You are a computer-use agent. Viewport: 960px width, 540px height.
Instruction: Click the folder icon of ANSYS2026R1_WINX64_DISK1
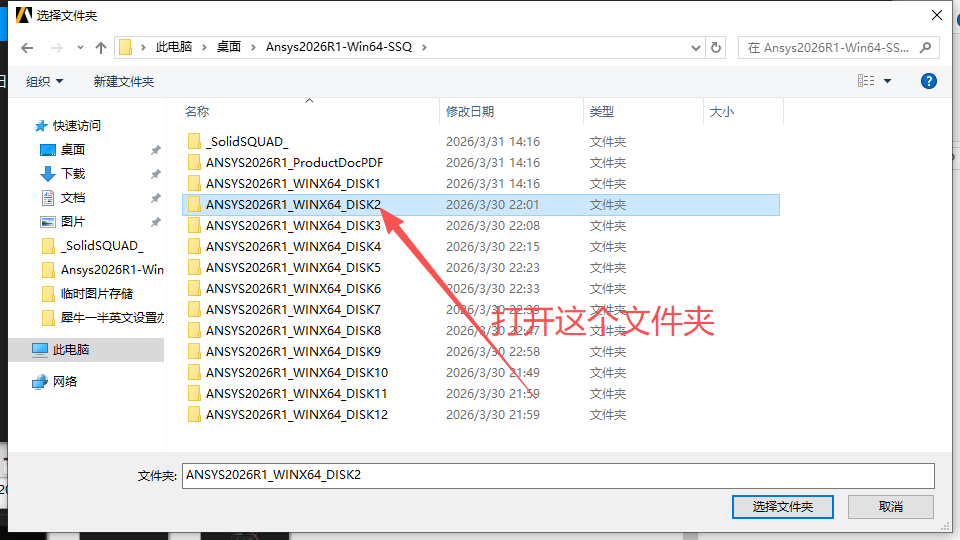(194, 183)
